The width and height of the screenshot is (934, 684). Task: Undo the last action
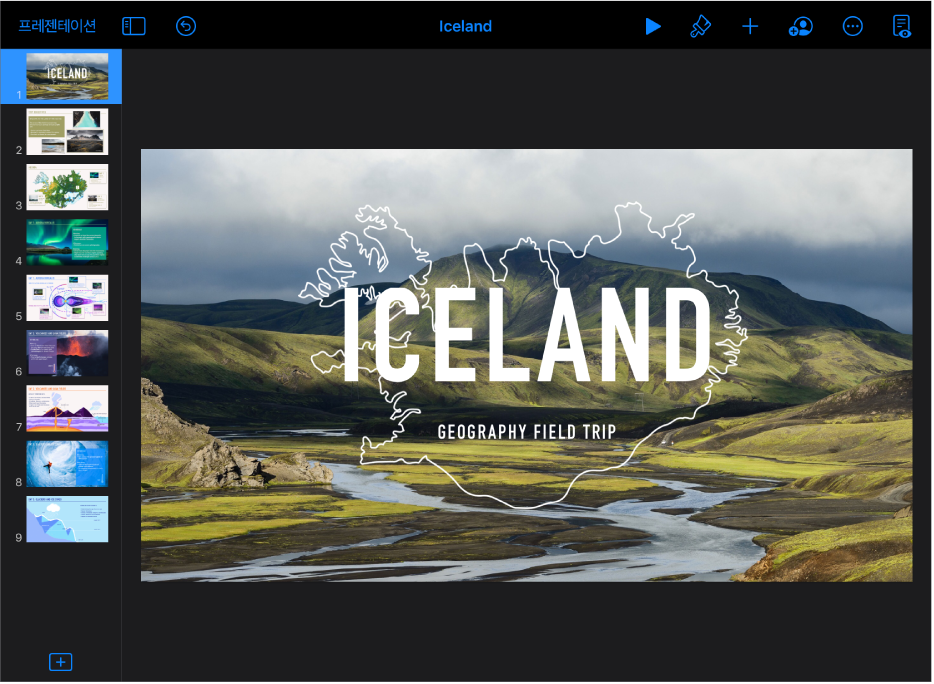[186, 26]
